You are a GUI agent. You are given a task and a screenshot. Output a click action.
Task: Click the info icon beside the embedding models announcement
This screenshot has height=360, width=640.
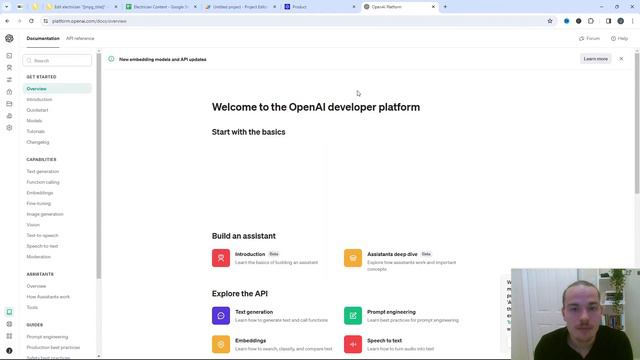pos(111,59)
